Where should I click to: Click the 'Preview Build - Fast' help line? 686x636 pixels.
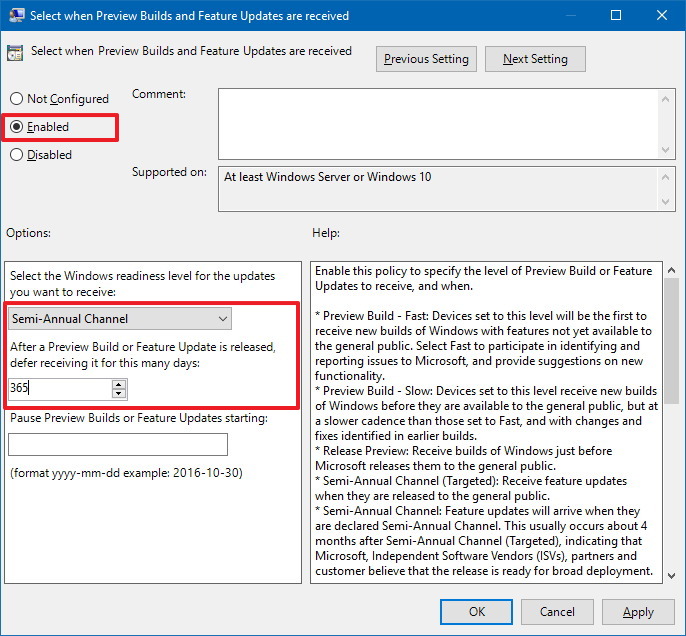(x=483, y=346)
